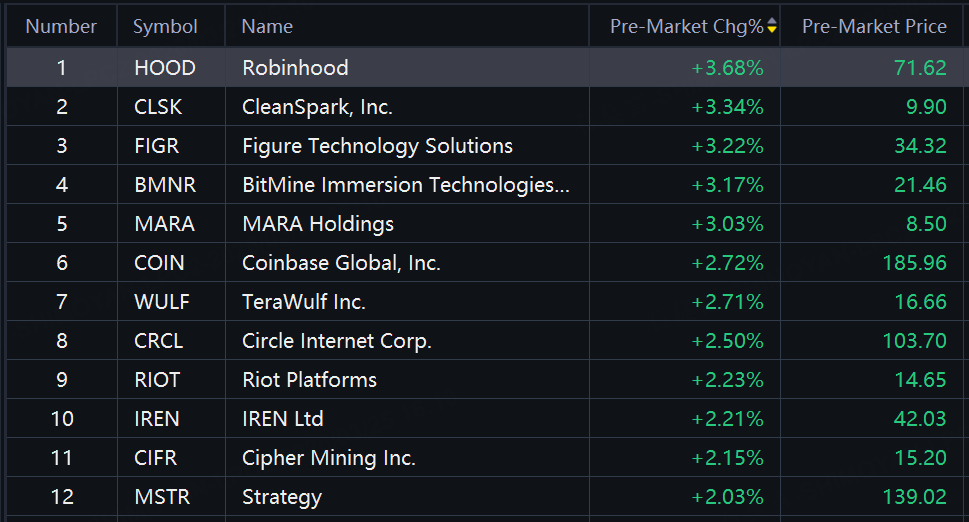Select the HOOD ticker symbol
Viewport: 969px width, 522px height.
165,68
